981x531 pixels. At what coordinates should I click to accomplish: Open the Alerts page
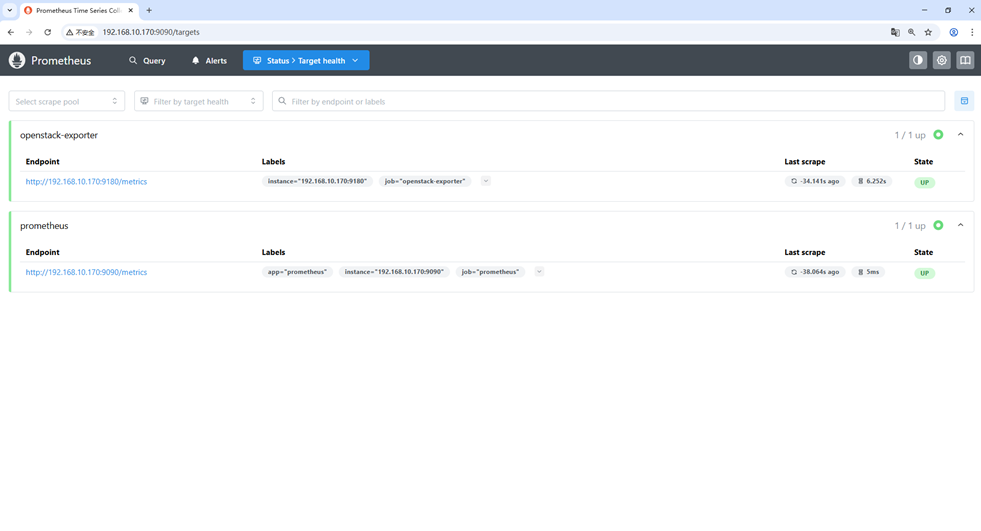coord(209,60)
